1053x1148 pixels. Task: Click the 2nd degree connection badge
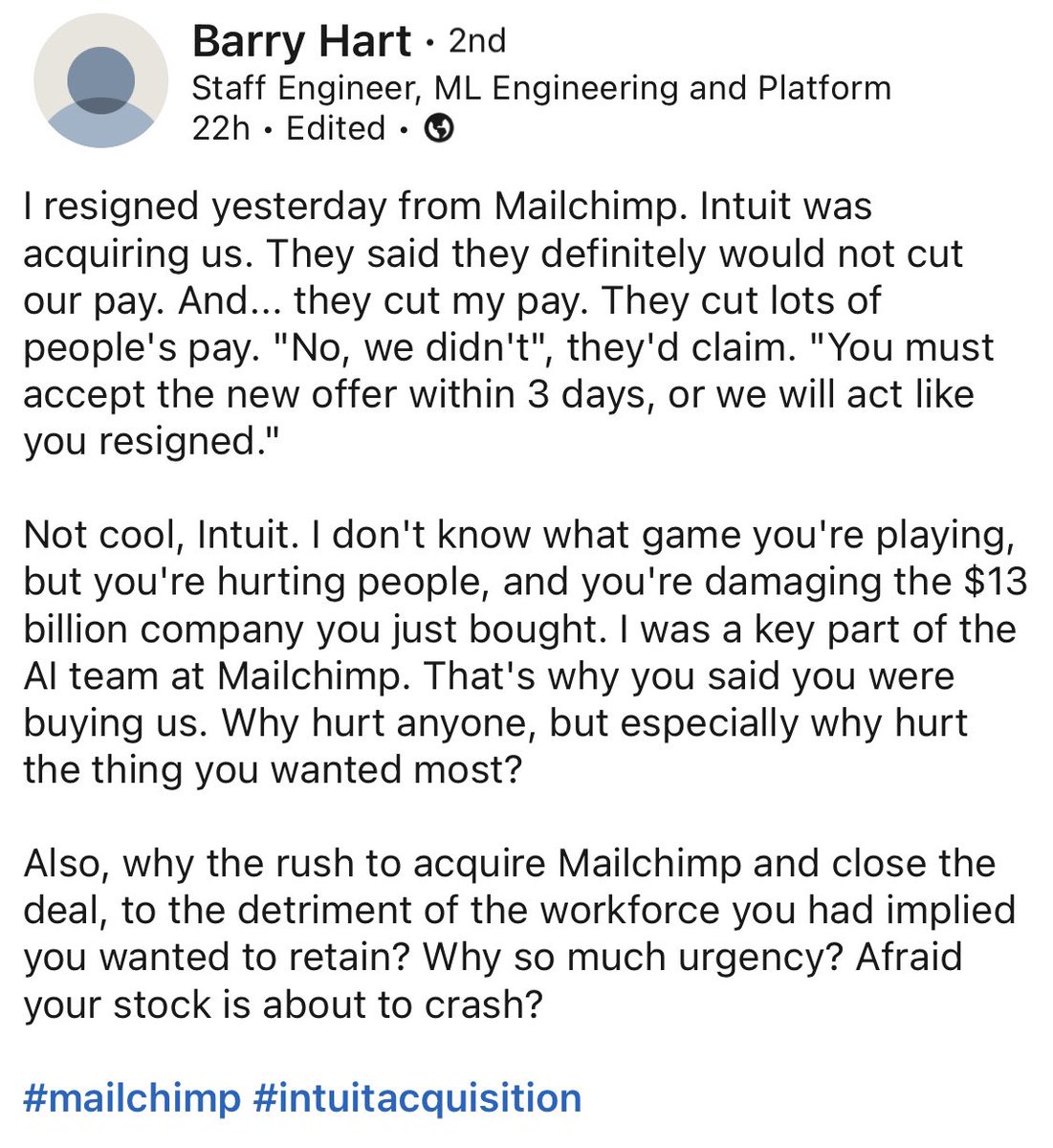click(477, 41)
